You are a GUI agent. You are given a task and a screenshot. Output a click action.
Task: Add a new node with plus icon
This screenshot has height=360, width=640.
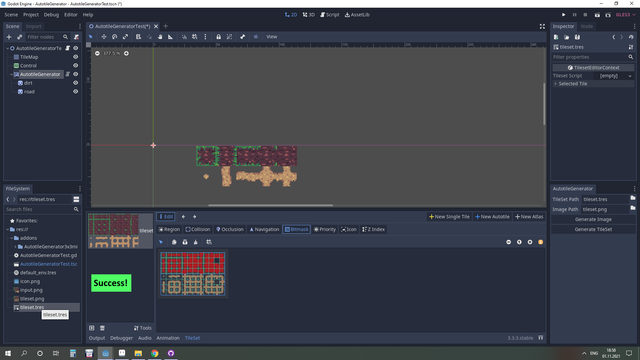(x=9, y=37)
